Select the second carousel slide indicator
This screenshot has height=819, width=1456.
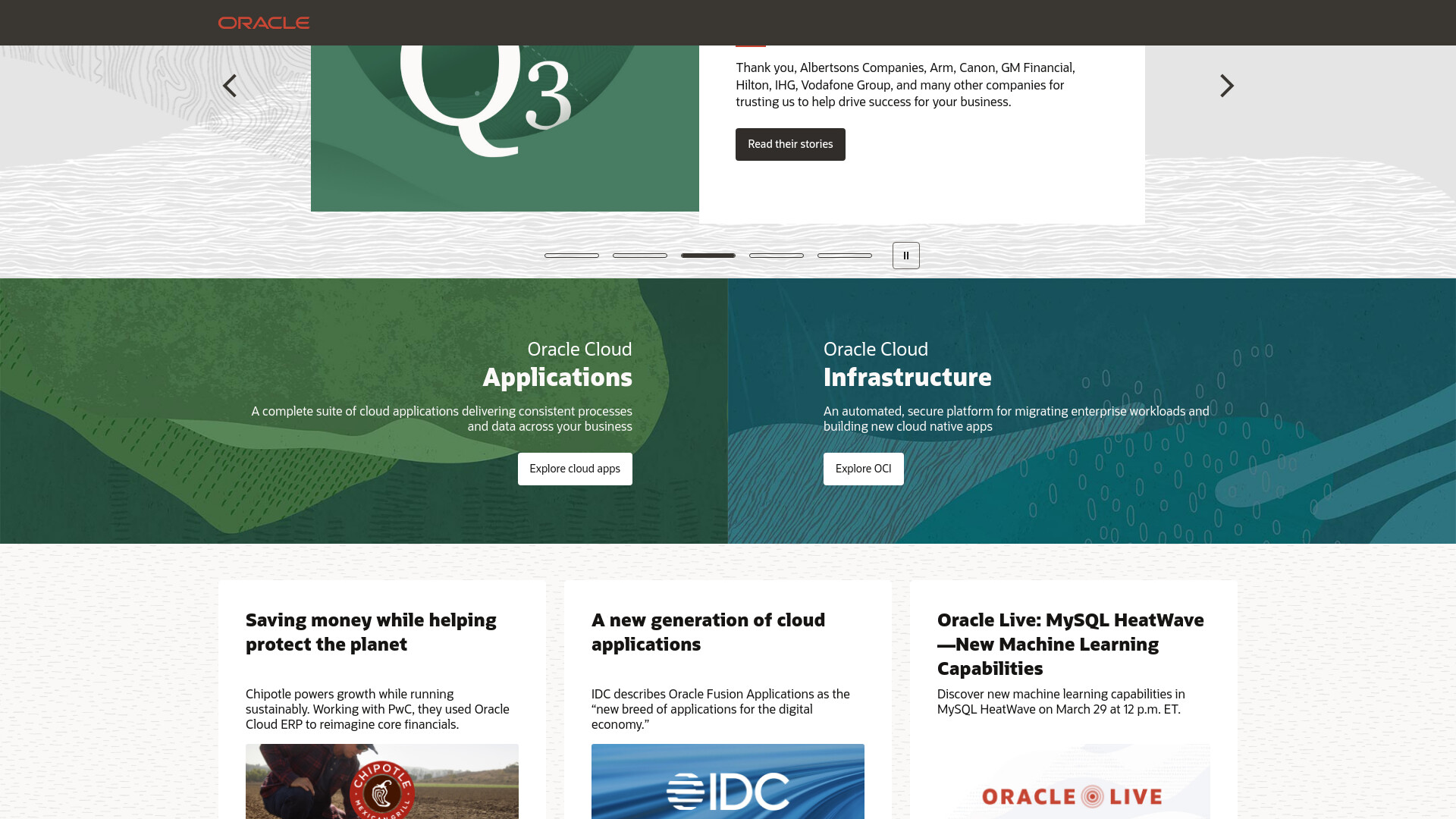pos(640,256)
